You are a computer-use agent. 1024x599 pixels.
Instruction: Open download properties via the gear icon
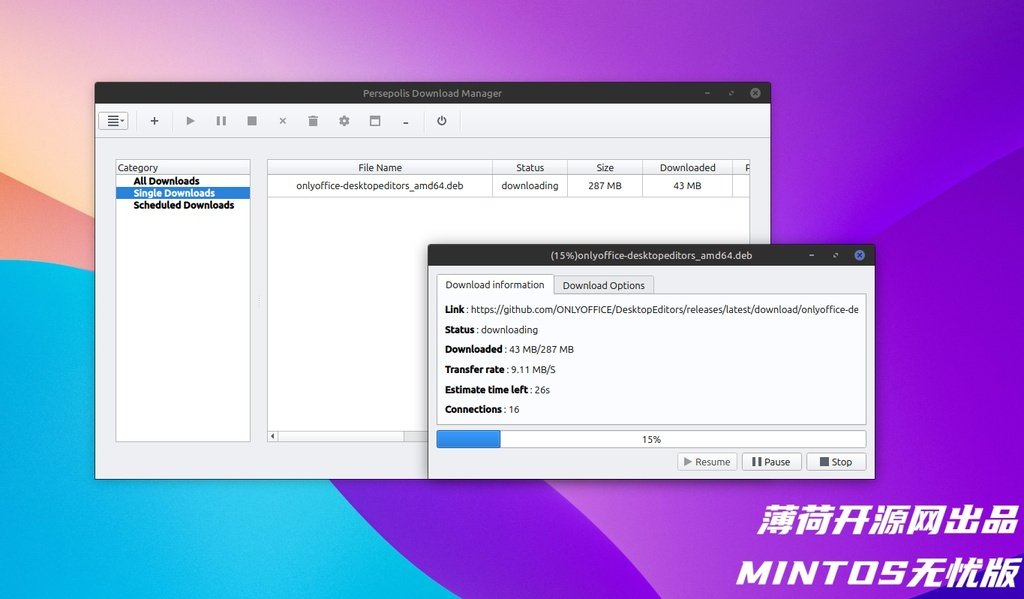point(344,121)
